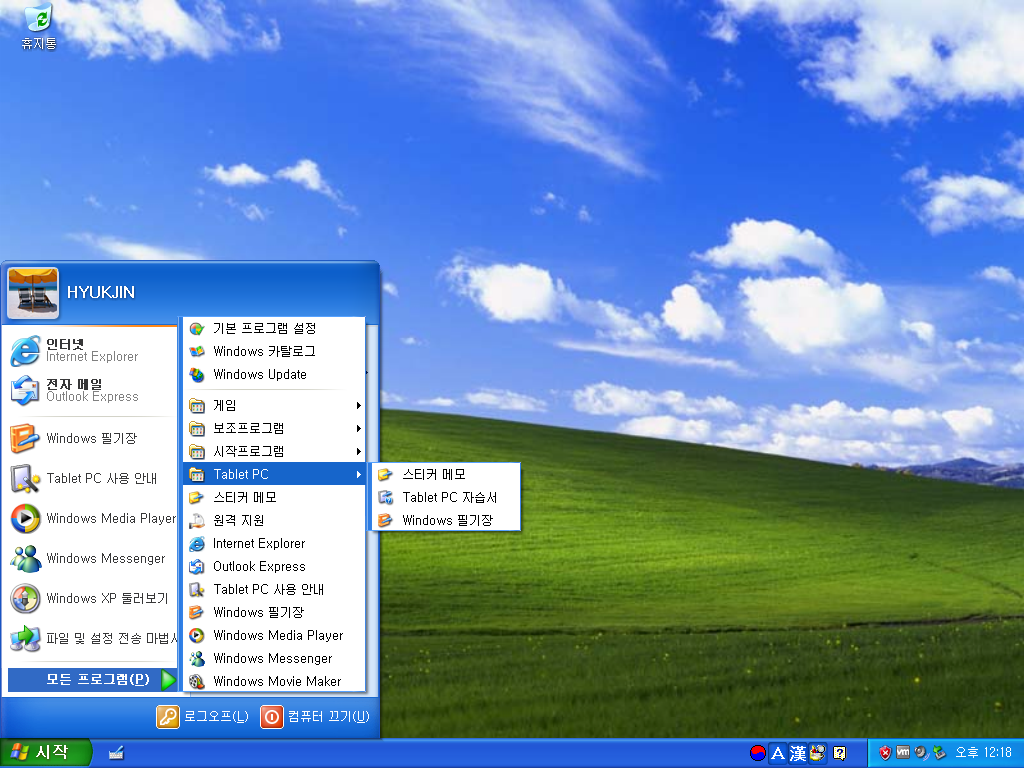Image resolution: width=1024 pixels, height=768 pixels.
Task: Click 컴퓨터 끄기(U) shutdown button
Action: click(x=315, y=716)
